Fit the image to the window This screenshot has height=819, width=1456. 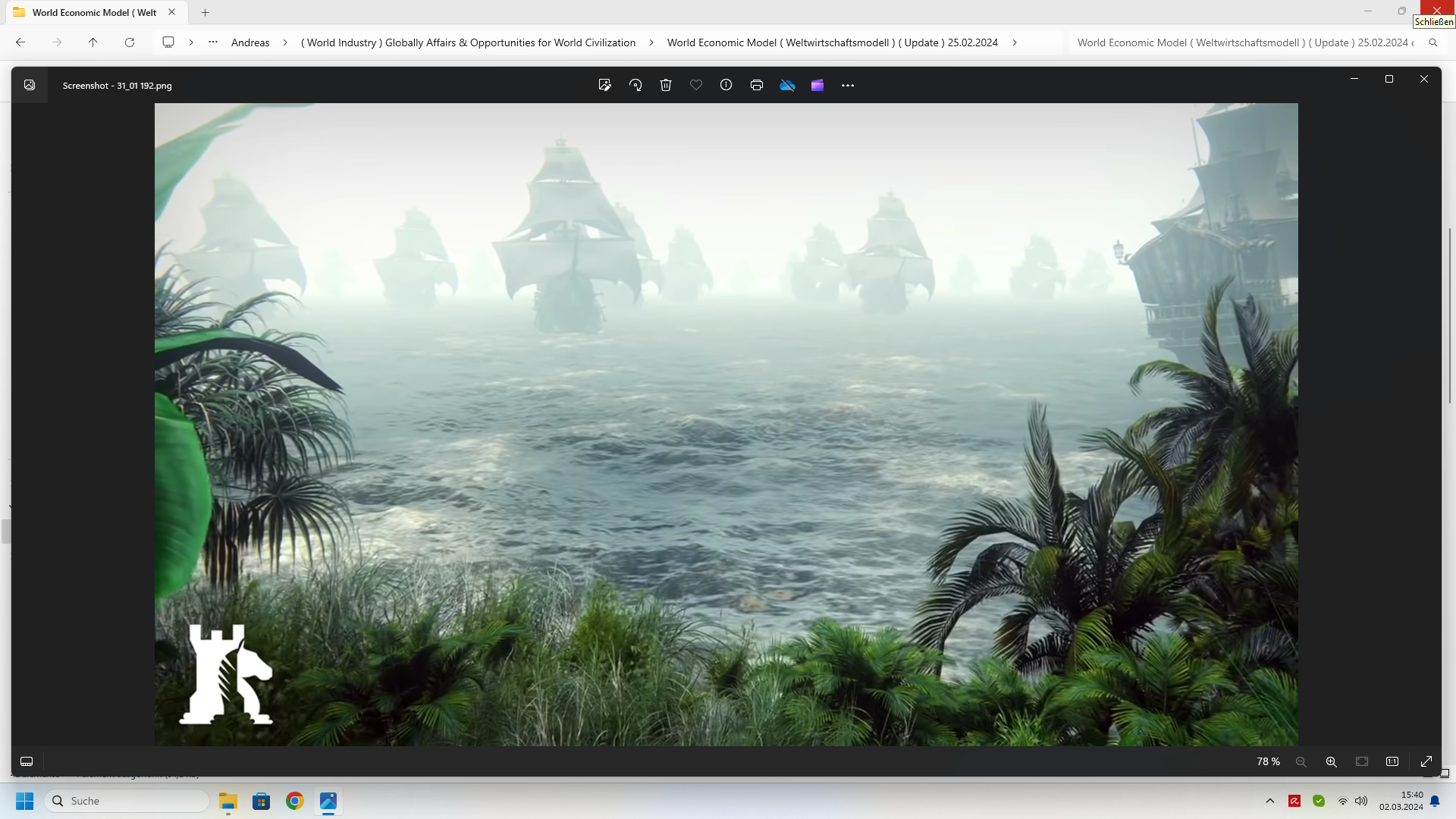(1362, 761)
